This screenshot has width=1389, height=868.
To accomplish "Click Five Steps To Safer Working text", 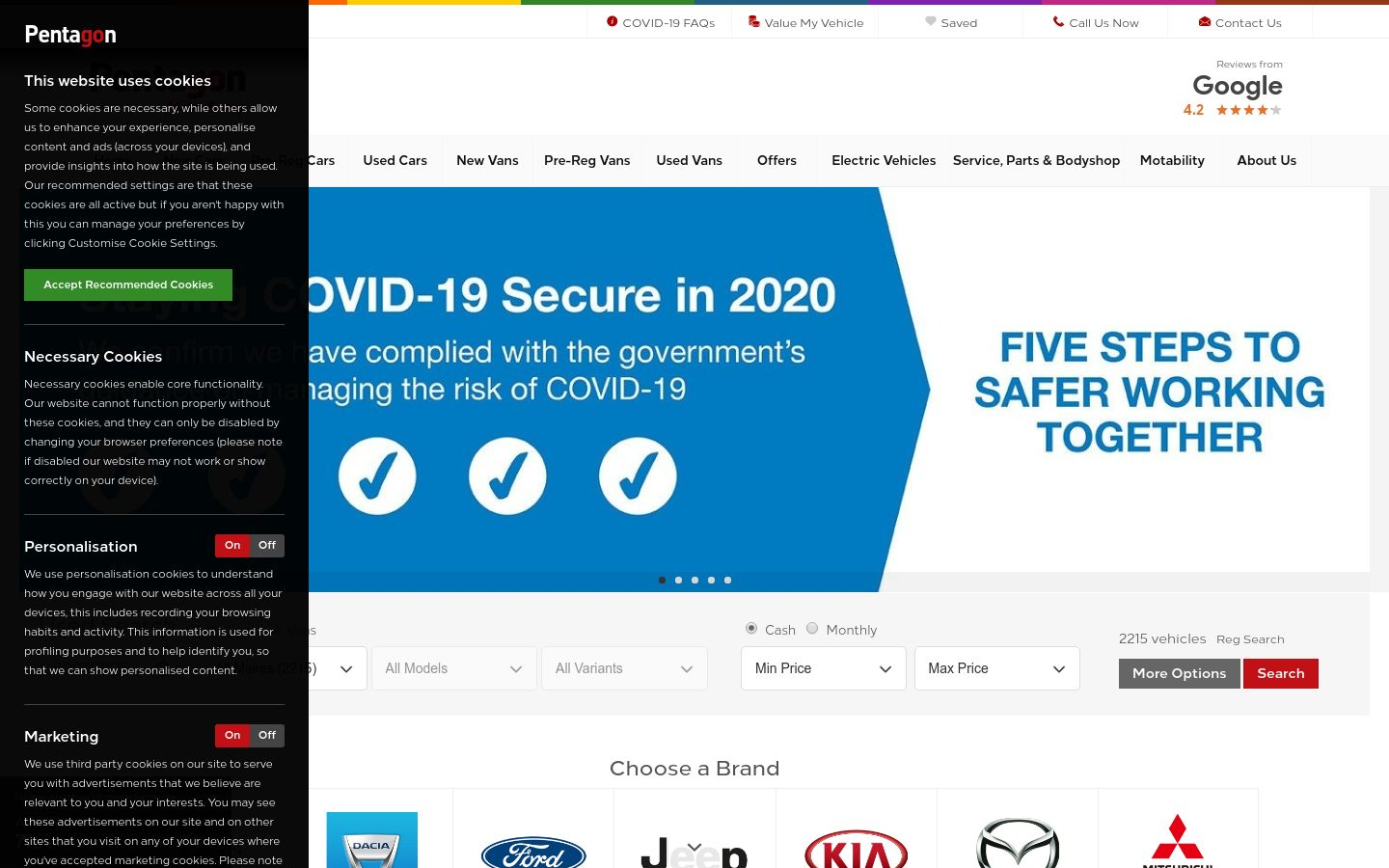I will pos(1150,392).
